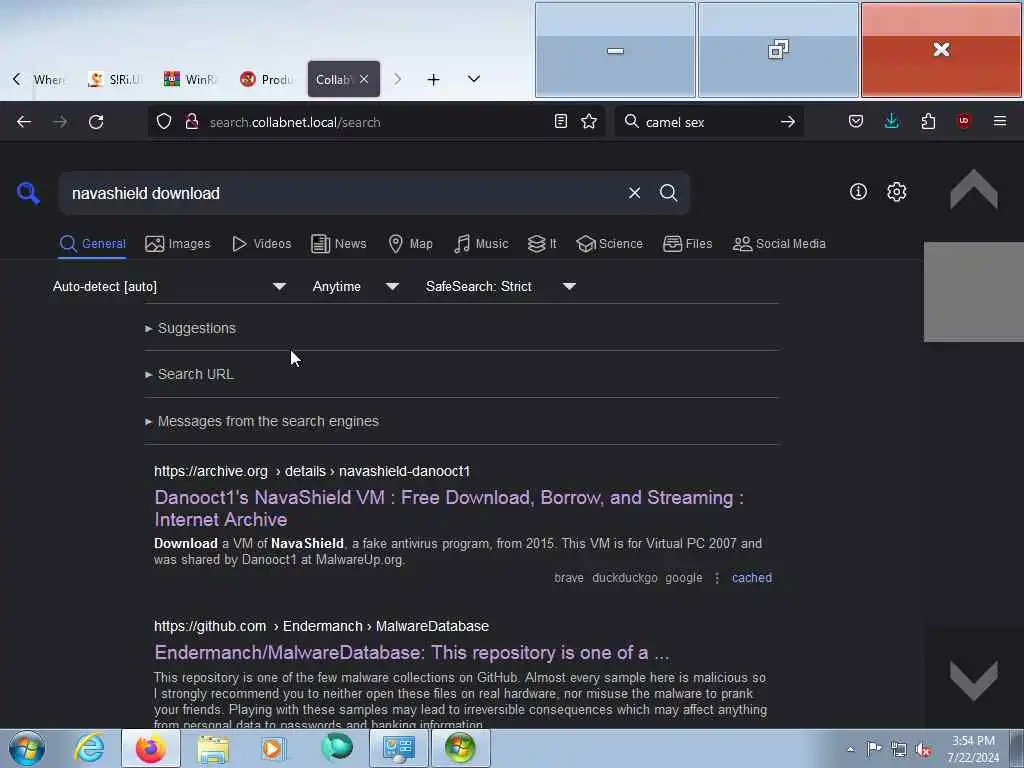Viewport: 1024px width, 768px height.
Task: Click the large scroll down arrow
Action: coord(973,679)
